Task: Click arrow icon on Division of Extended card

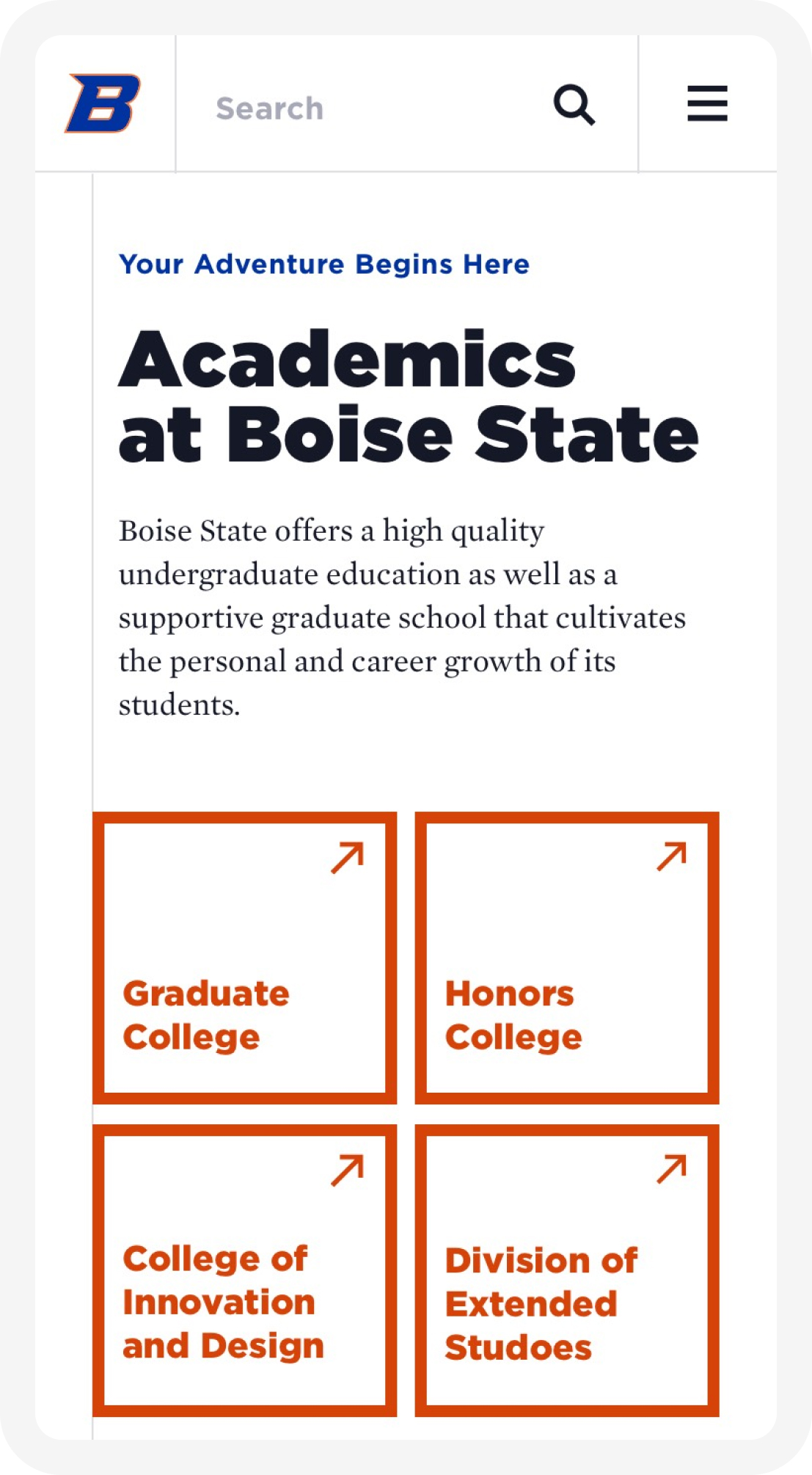Action: (672, 1169)
